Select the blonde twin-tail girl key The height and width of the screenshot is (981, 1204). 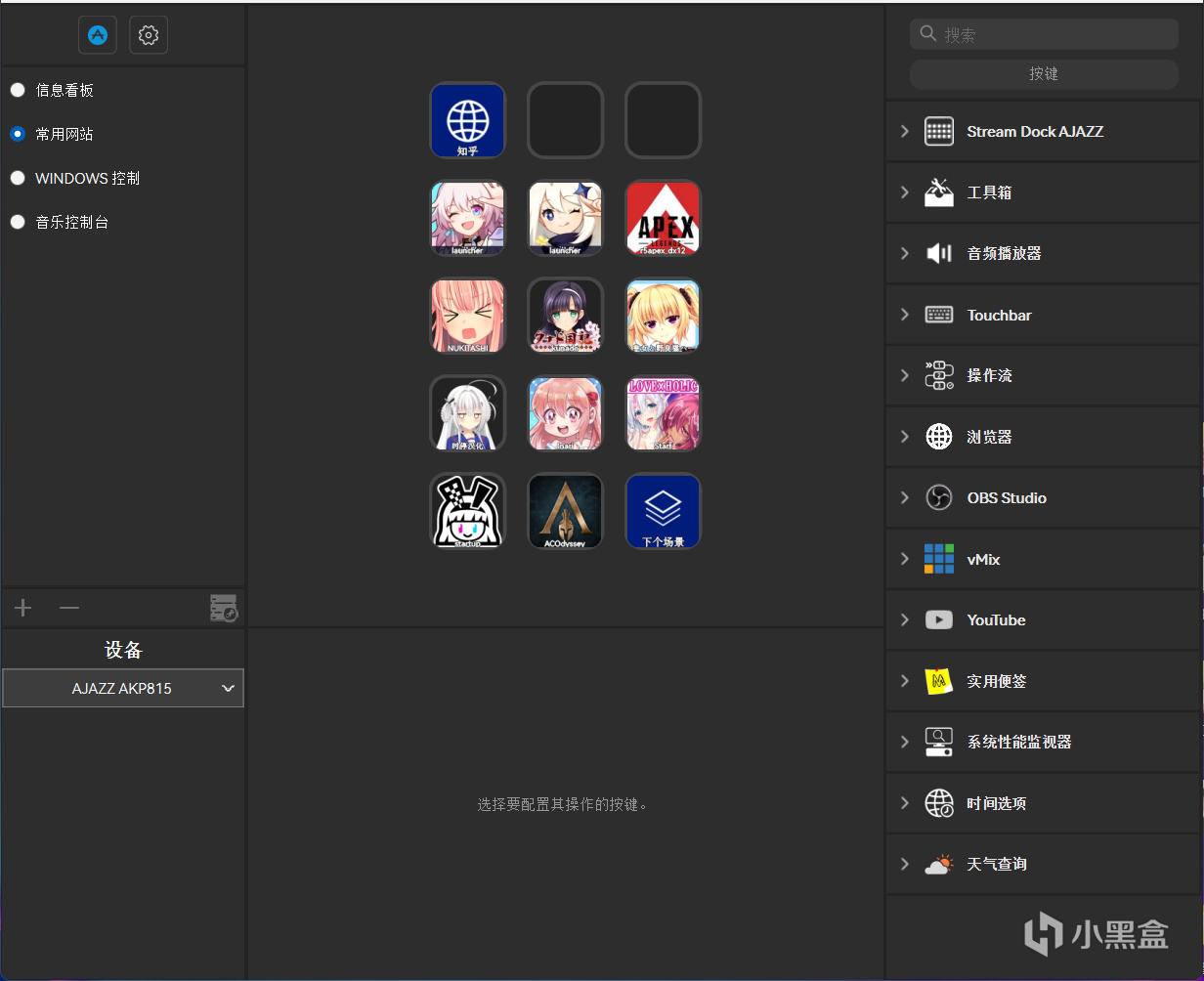[664, 316]
